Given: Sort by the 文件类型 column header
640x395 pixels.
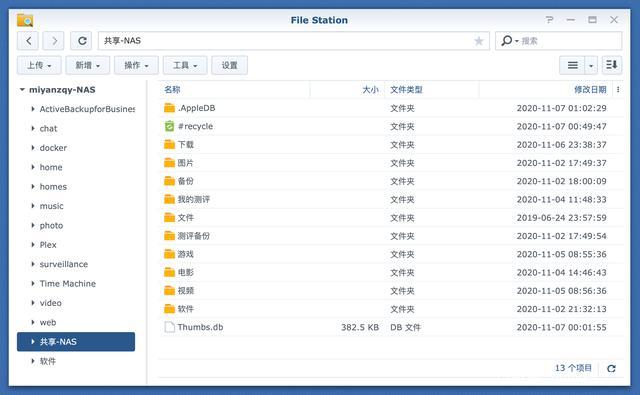Looking at the screenshot, I should [x=406, y=89].
